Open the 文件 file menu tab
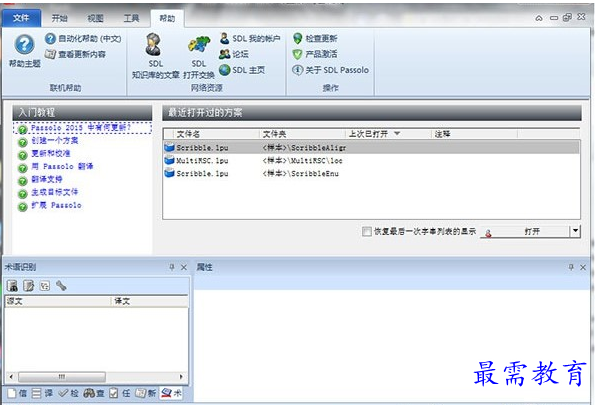The image size is (595, 405). [x=21, y=18]
